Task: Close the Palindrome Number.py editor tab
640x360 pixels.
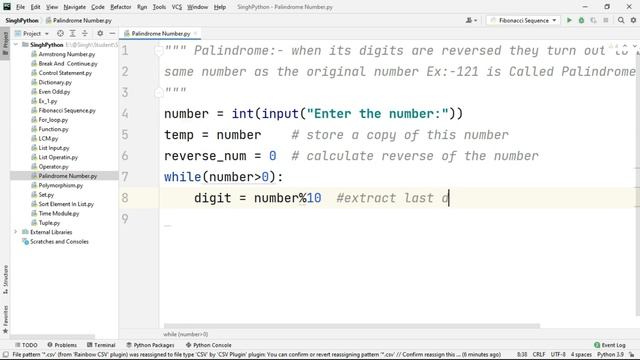Action: [196, 33]
